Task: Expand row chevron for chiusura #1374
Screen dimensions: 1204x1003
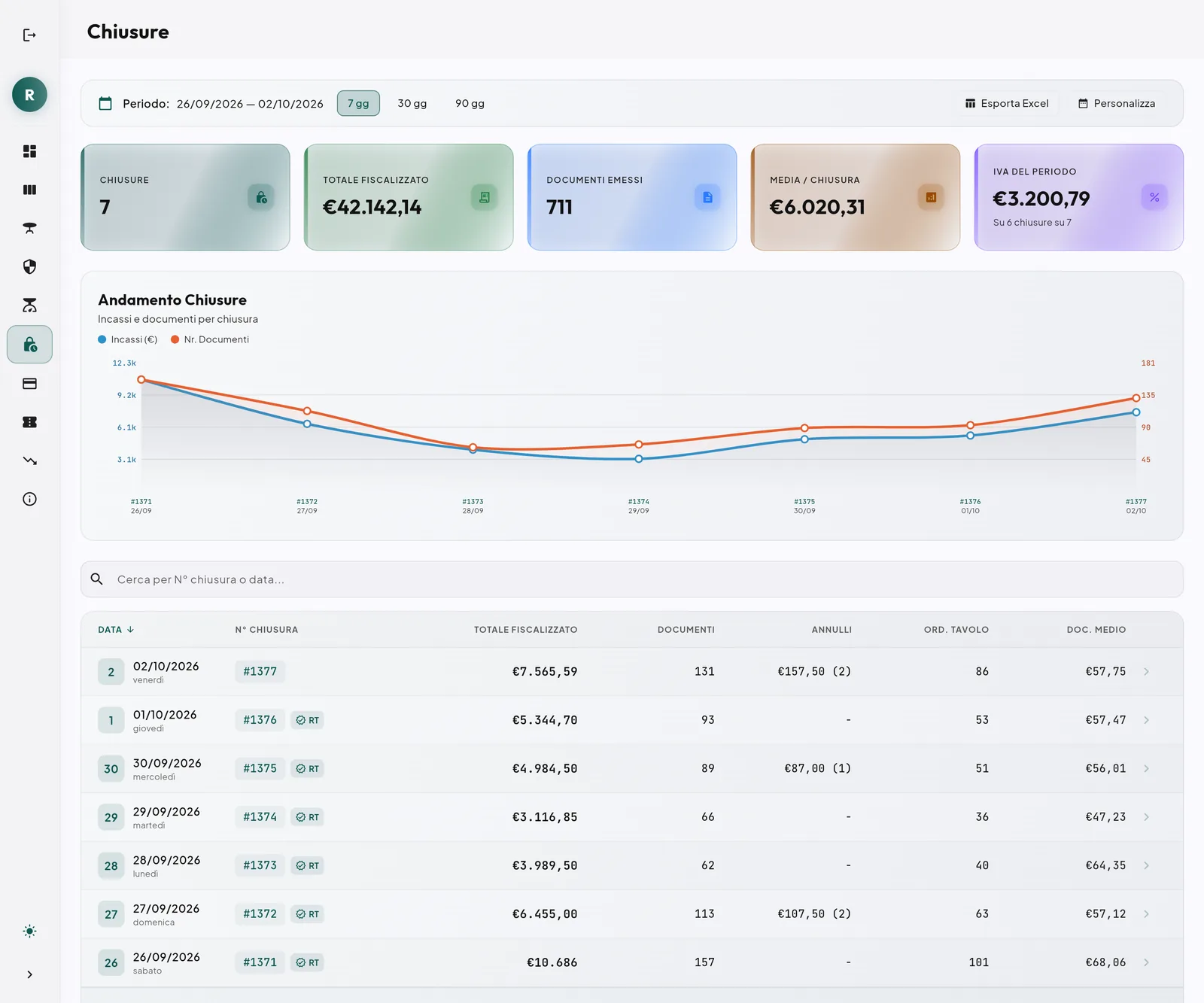Action: click(x=1146, y=817)
